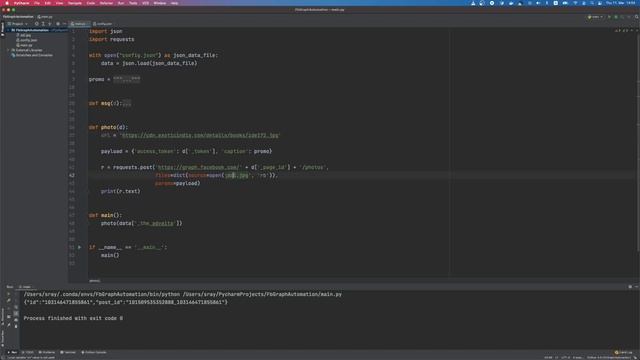640x360 pixels.
Task: Click the Python interpreter widget in status bar
Action: (x=609, y=358)
